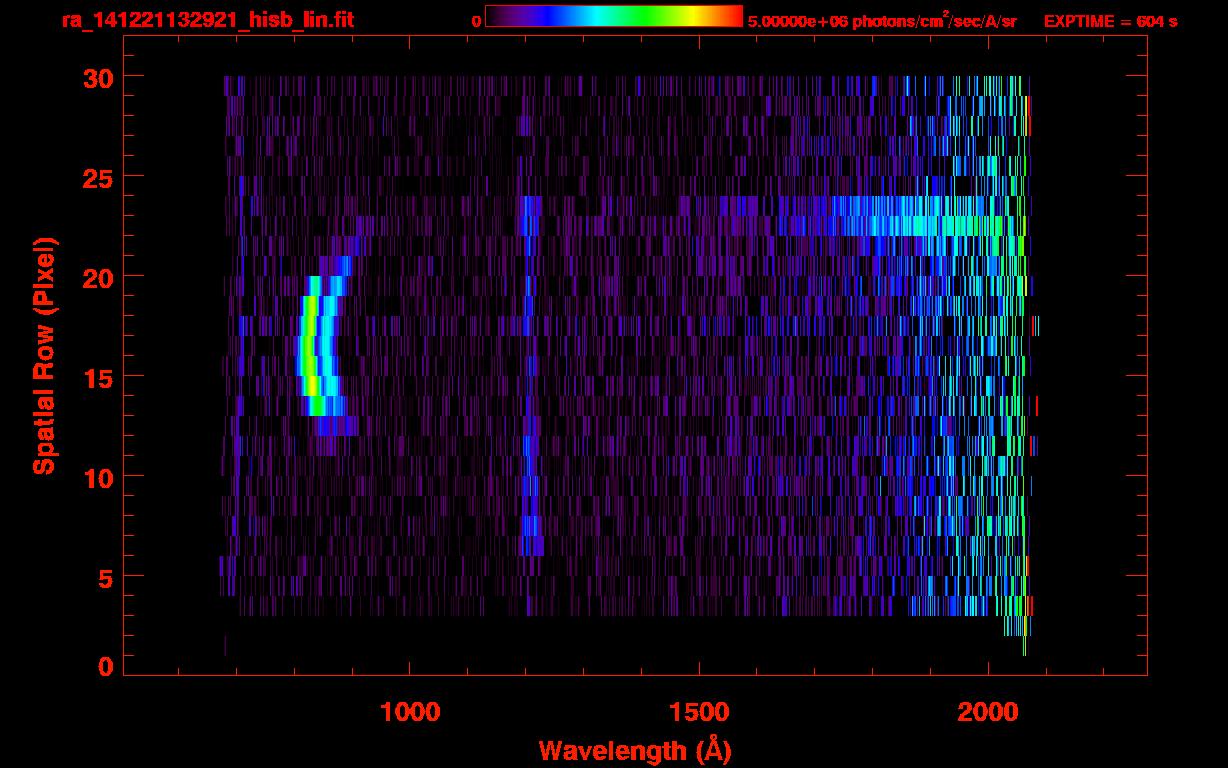Click the Spatial Row (Pixel) axis title
This screenshot has width=1228, height=768.
(43, 355)
